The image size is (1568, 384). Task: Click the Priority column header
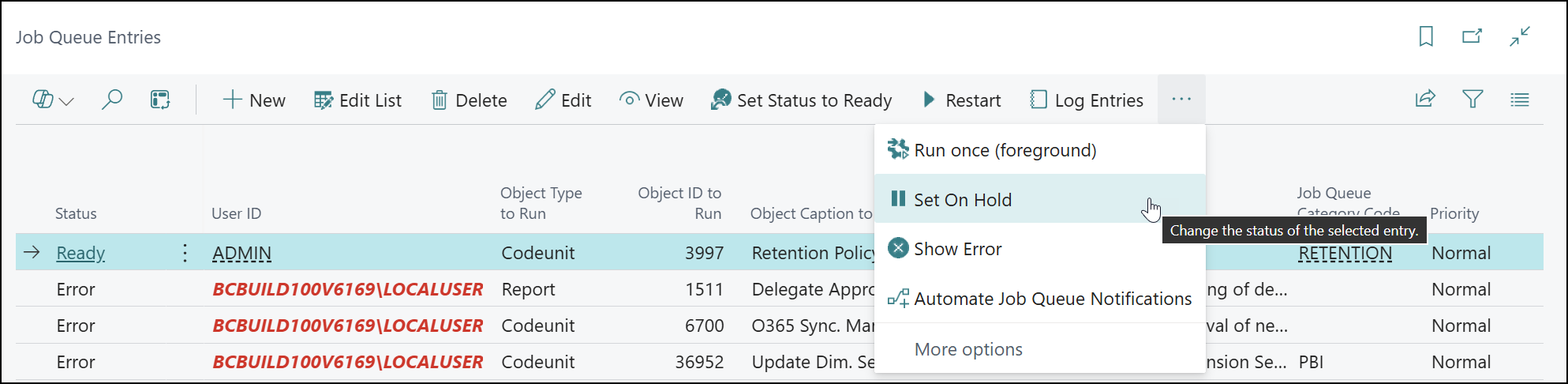1454,213
